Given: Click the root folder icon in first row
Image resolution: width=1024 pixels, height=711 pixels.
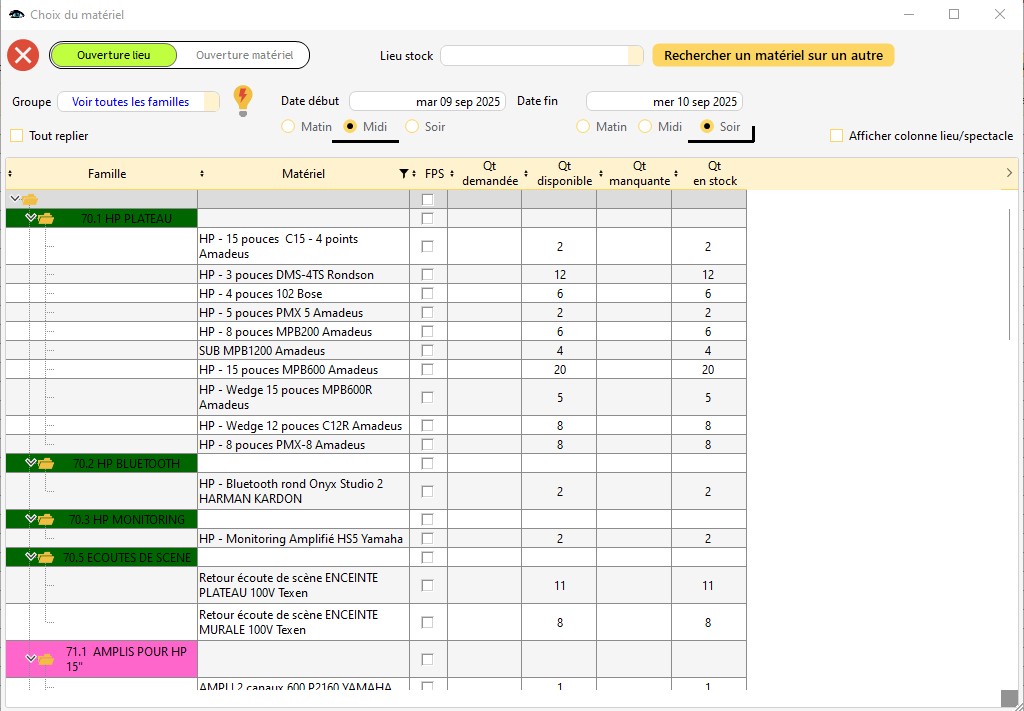Looking at the screenshot, I should 30,200.
